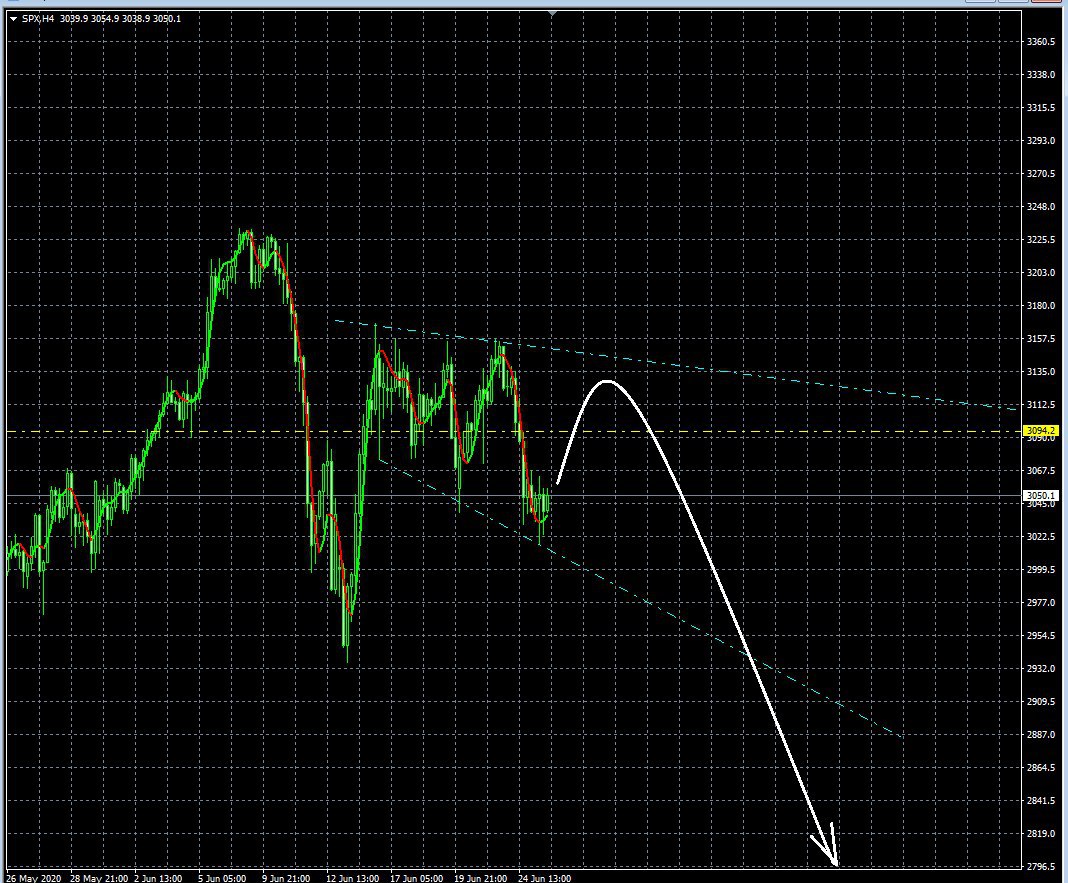Click the 28 May 21:00 time label
This screenshot has width=1068, height=883.
pyautogui.click(x=99, y=878)
